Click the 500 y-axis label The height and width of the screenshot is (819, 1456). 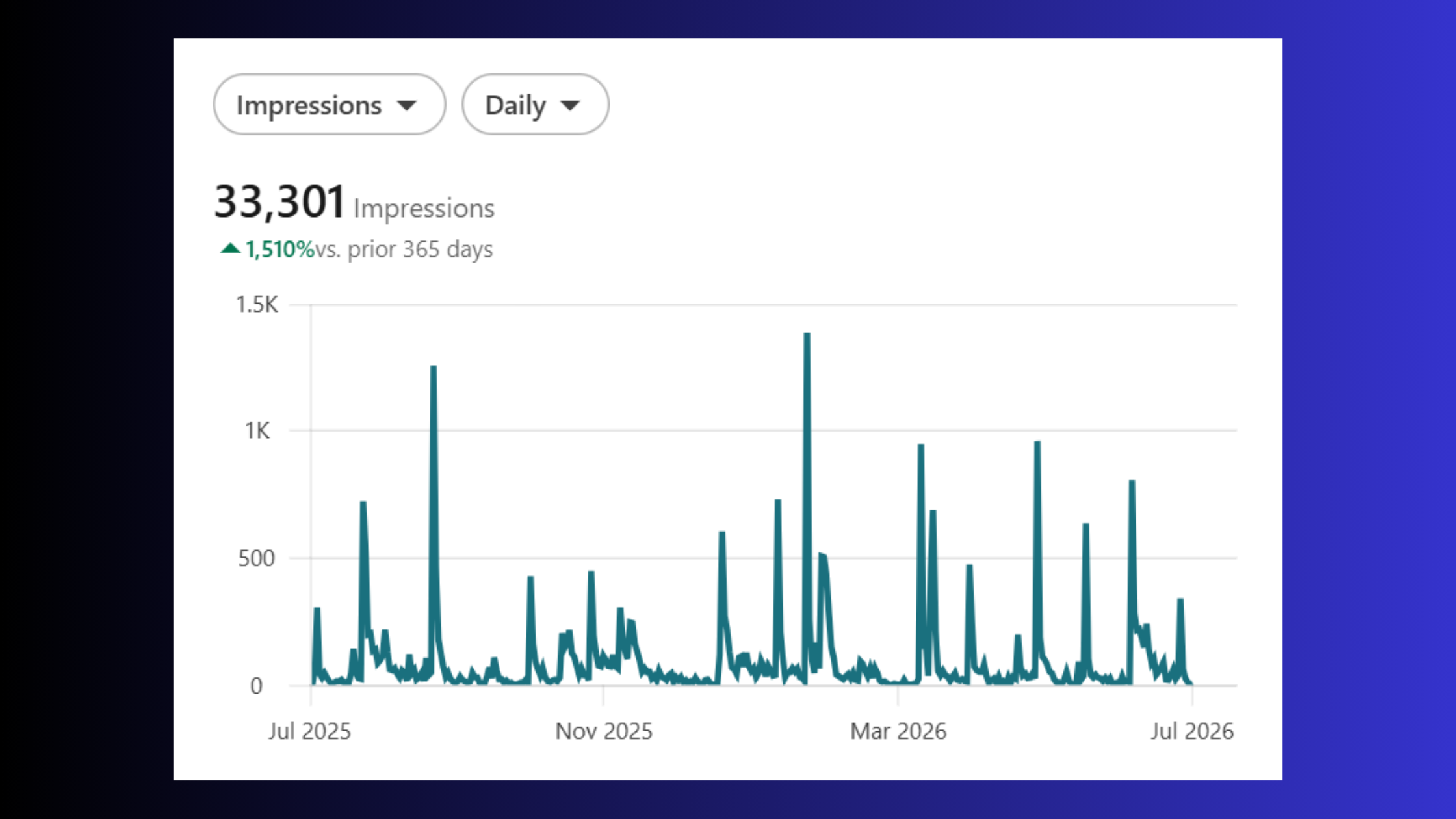(x=256, y=558)
